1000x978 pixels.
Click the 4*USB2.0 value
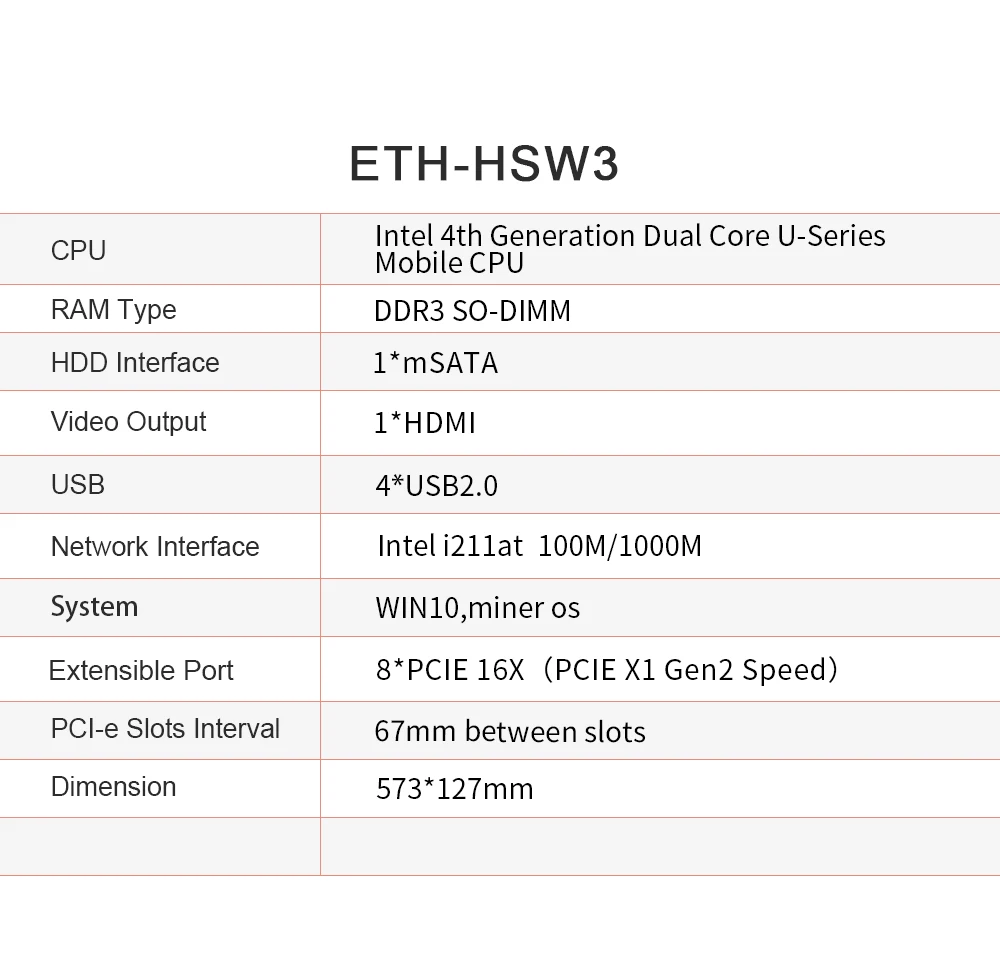coord(436,486)
